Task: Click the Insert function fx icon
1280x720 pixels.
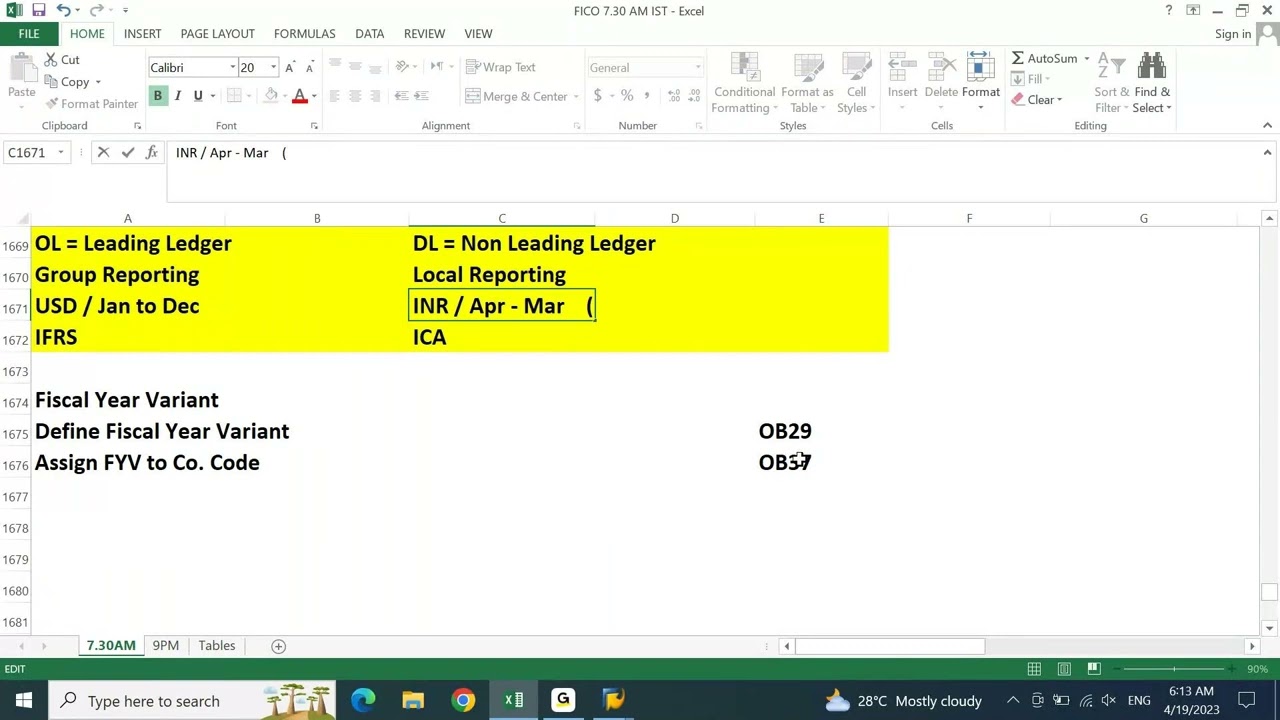Action: (x=151, y=152)
